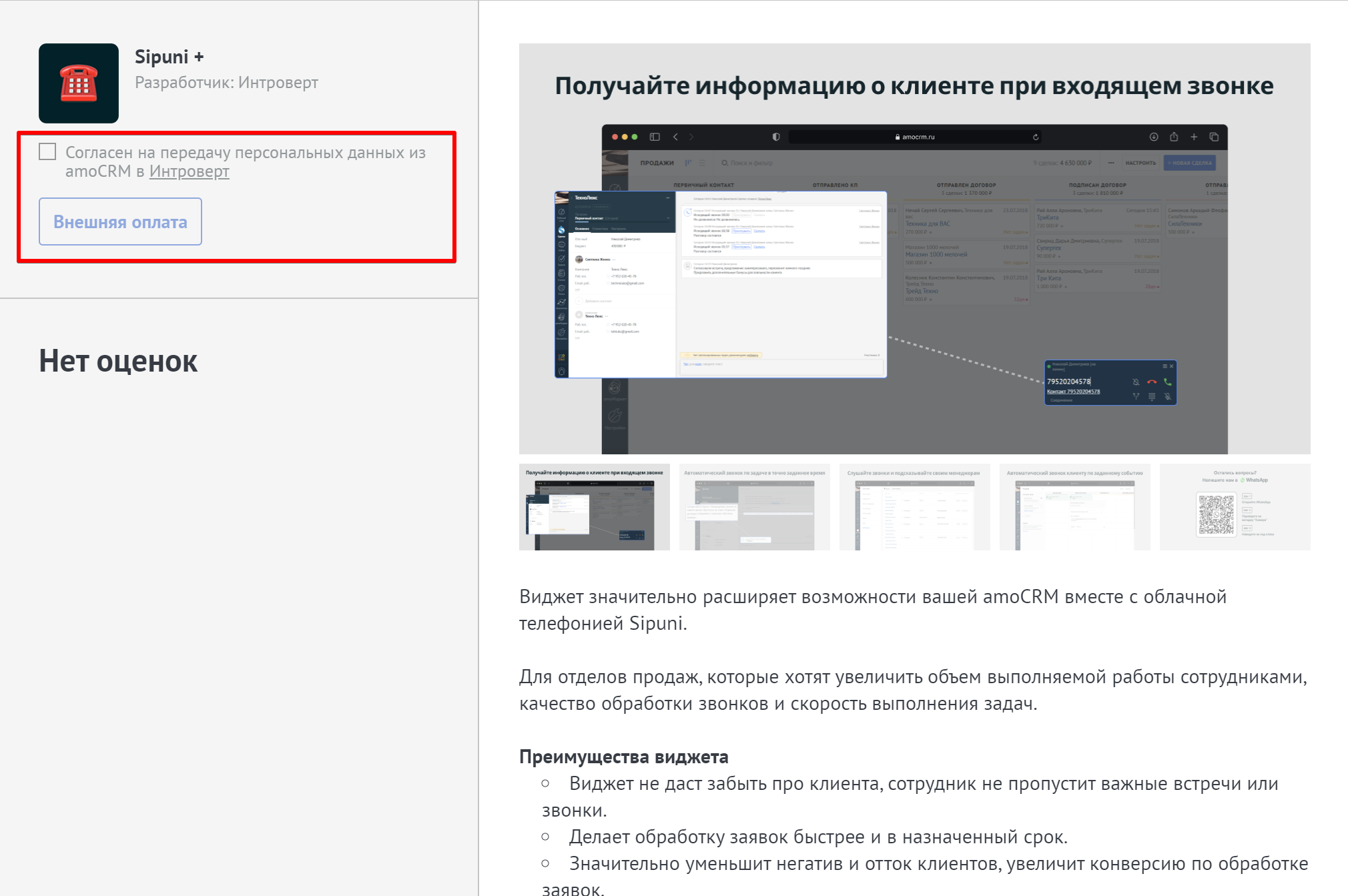Screen dimensions: 1348x896
Task: Click the Нет оценок heading
Action: click(x=118, y=361)
